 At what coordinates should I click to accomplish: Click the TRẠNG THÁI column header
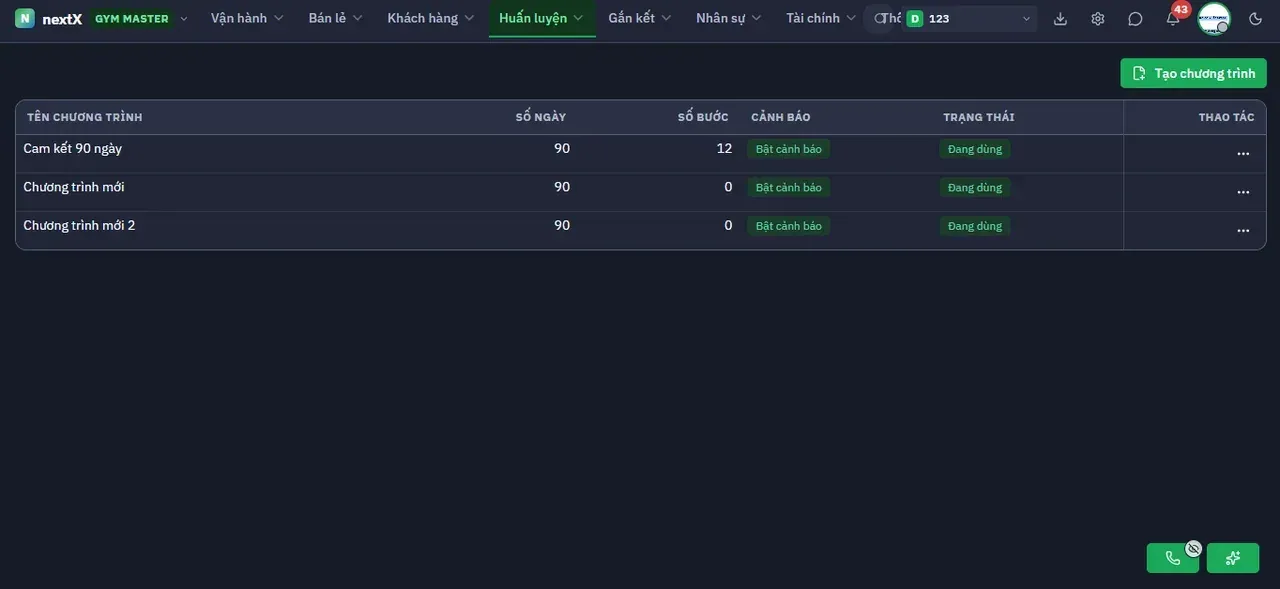pos(979,117)
